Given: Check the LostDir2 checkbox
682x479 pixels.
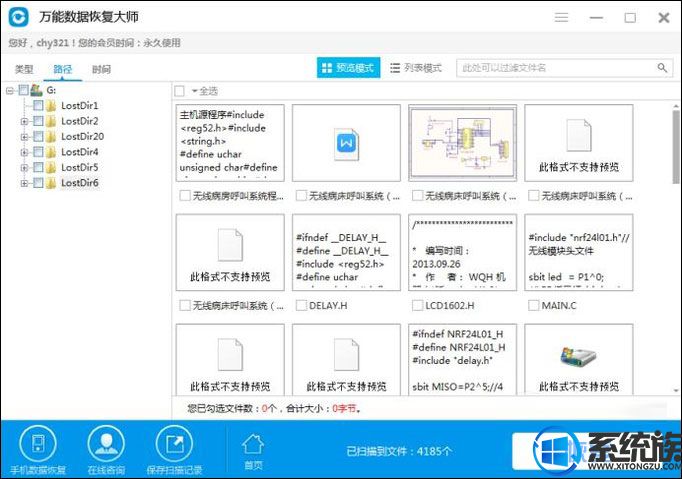Looking at the screenshot, I should click(38, 121).
